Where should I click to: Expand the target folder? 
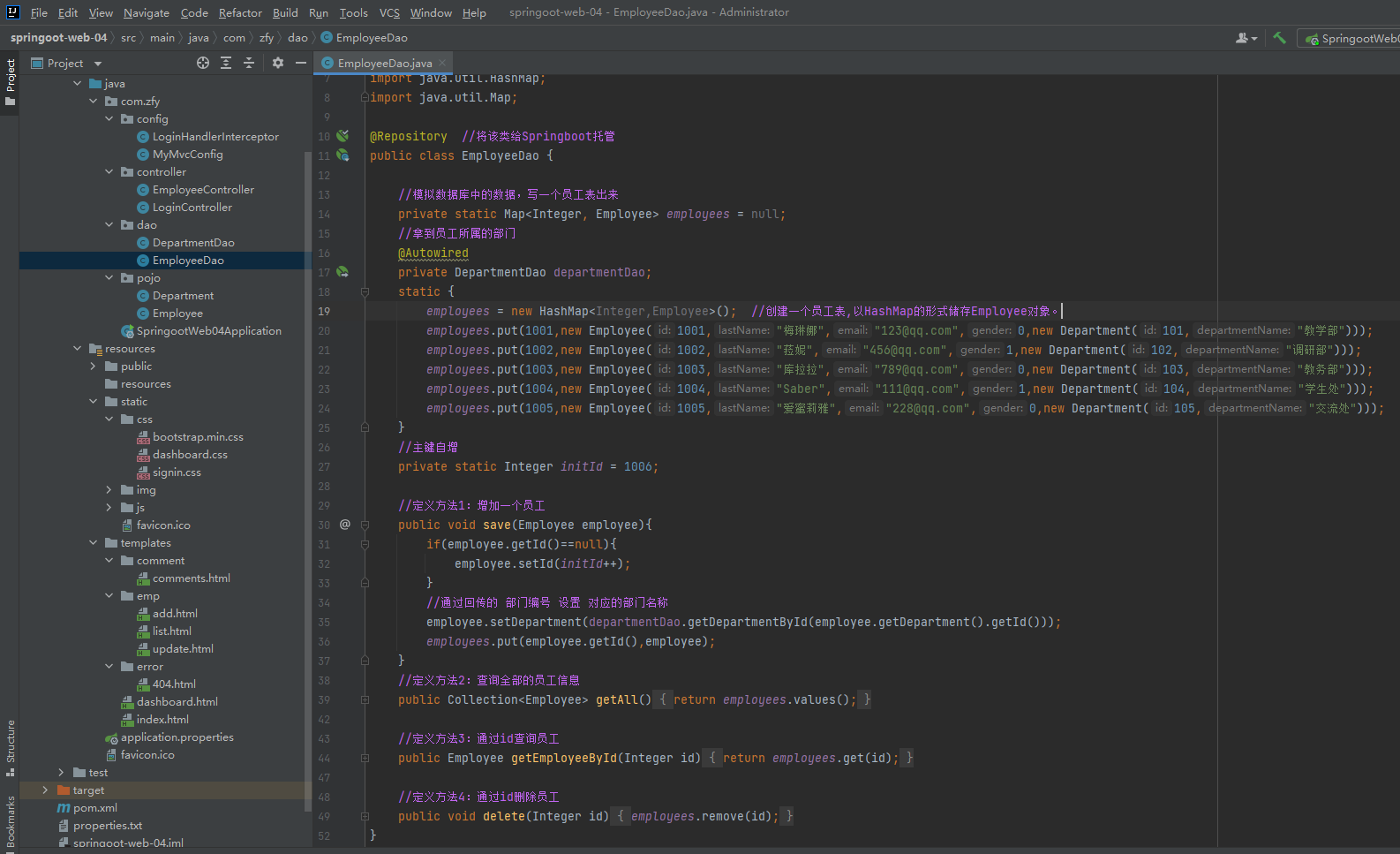pyautogui.click(x=45, y=790)
